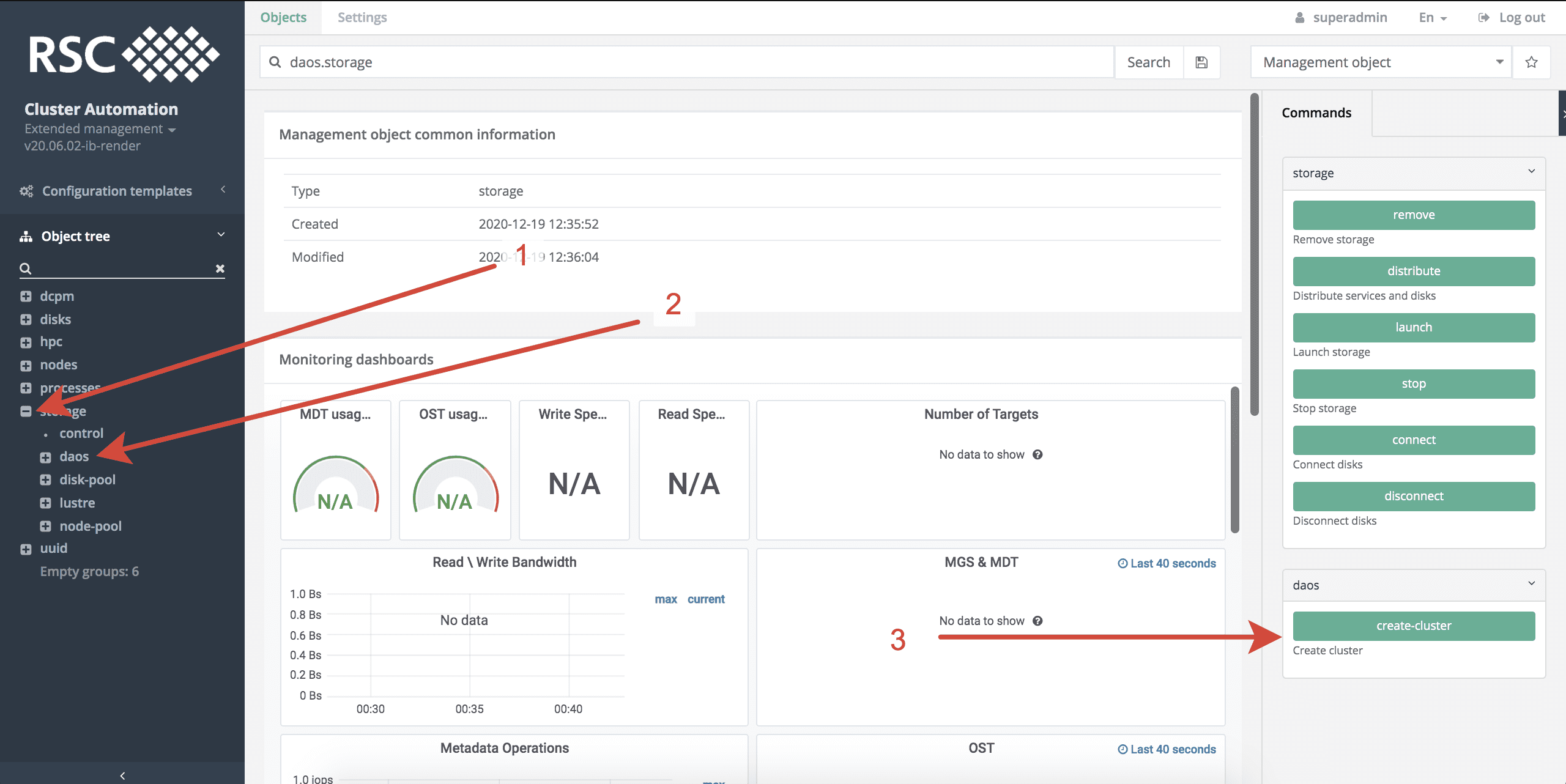
Task: Click the log out icon in the header
Action: [x=1483, y=17]
